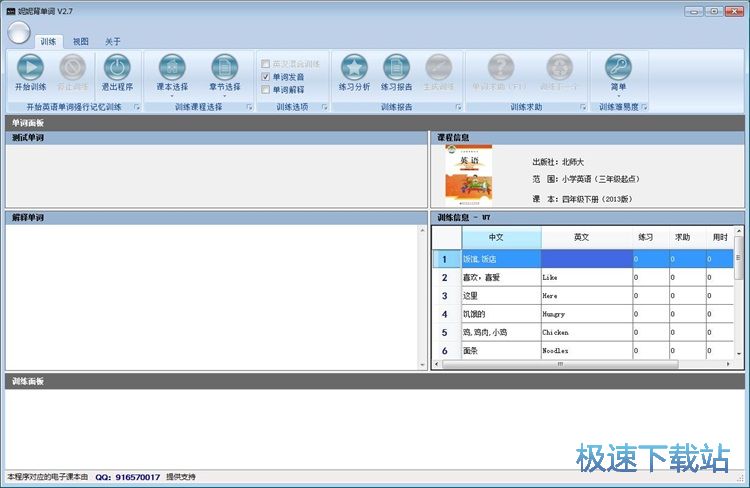
Task: Open the 练习报告 practice report icon
Action: (x=396, y=68)
